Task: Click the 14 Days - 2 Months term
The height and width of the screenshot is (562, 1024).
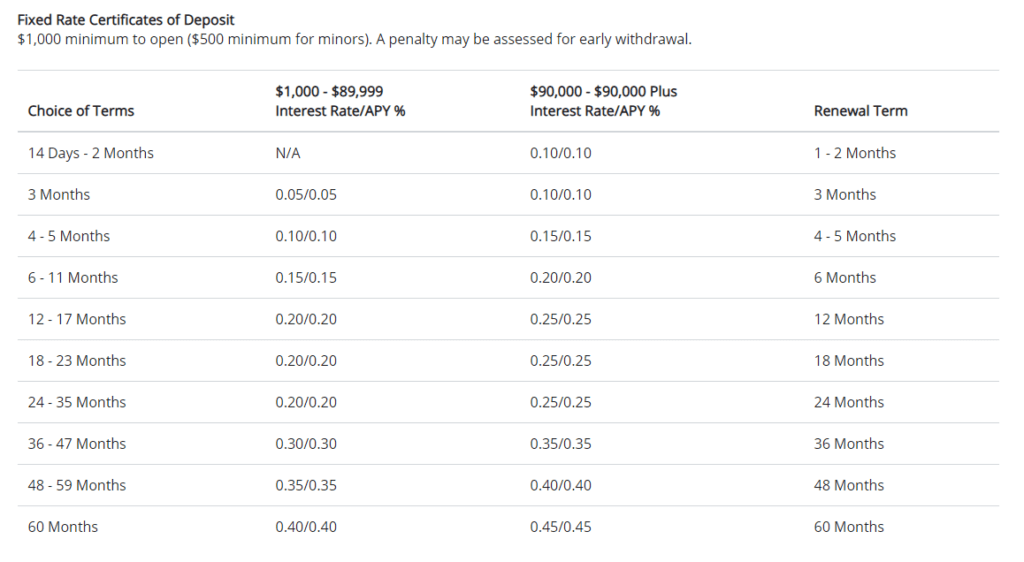Action: point(91,153)
